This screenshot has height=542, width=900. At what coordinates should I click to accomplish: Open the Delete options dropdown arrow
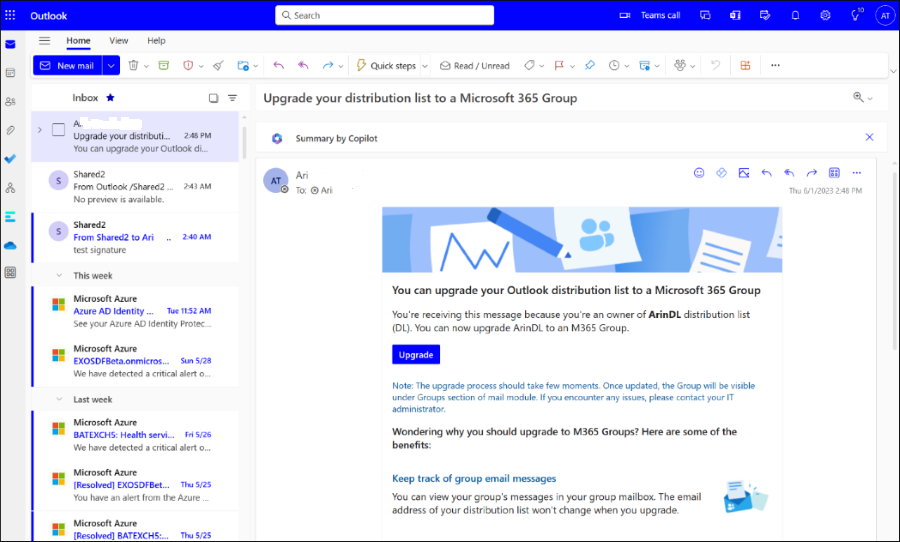tap(146, 66)
